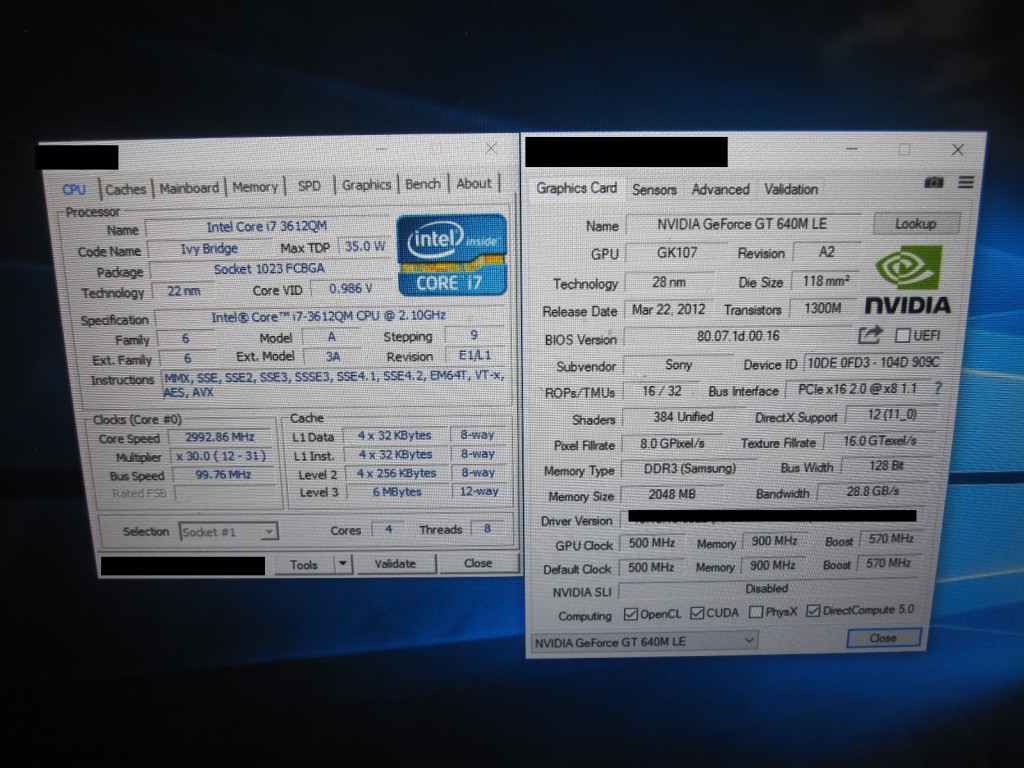Select the SPD tab
The width and height of the screenshot is (1024, 768).
click(x=309, y=186)
